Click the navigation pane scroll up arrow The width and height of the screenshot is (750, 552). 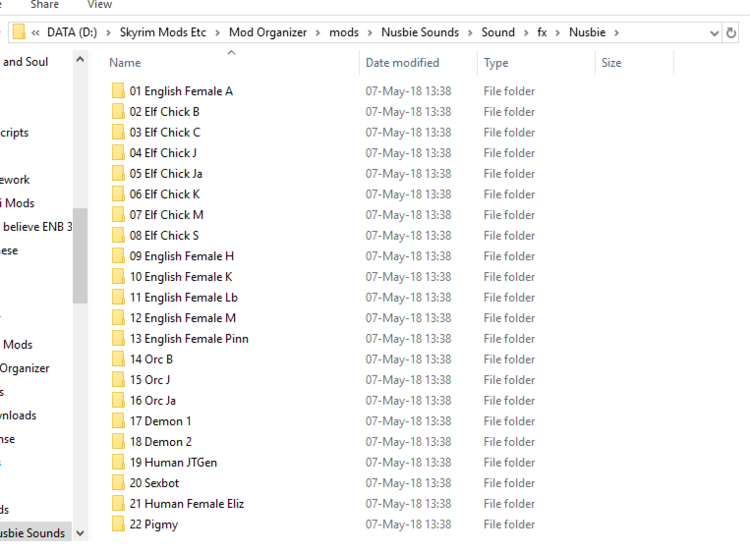pos(80,60)
